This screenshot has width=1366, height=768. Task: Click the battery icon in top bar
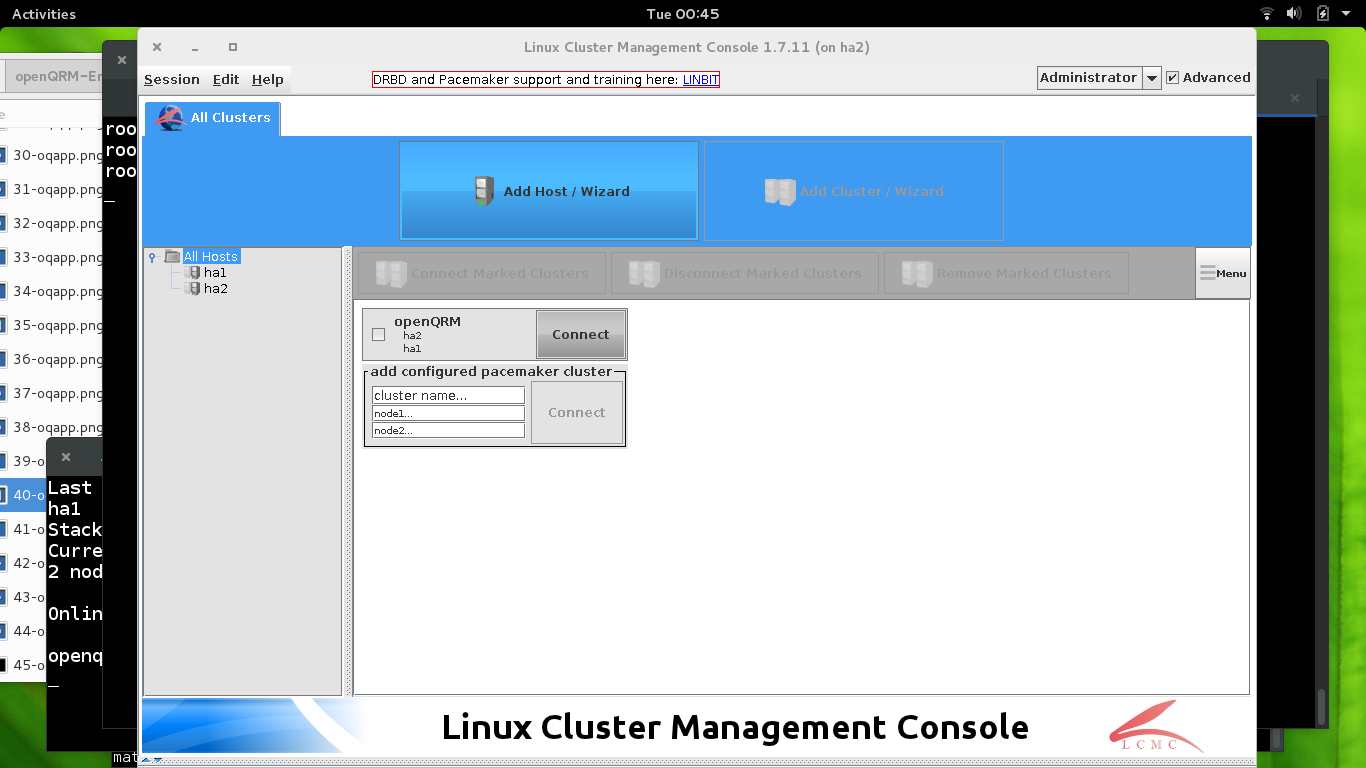[1322, 14]
